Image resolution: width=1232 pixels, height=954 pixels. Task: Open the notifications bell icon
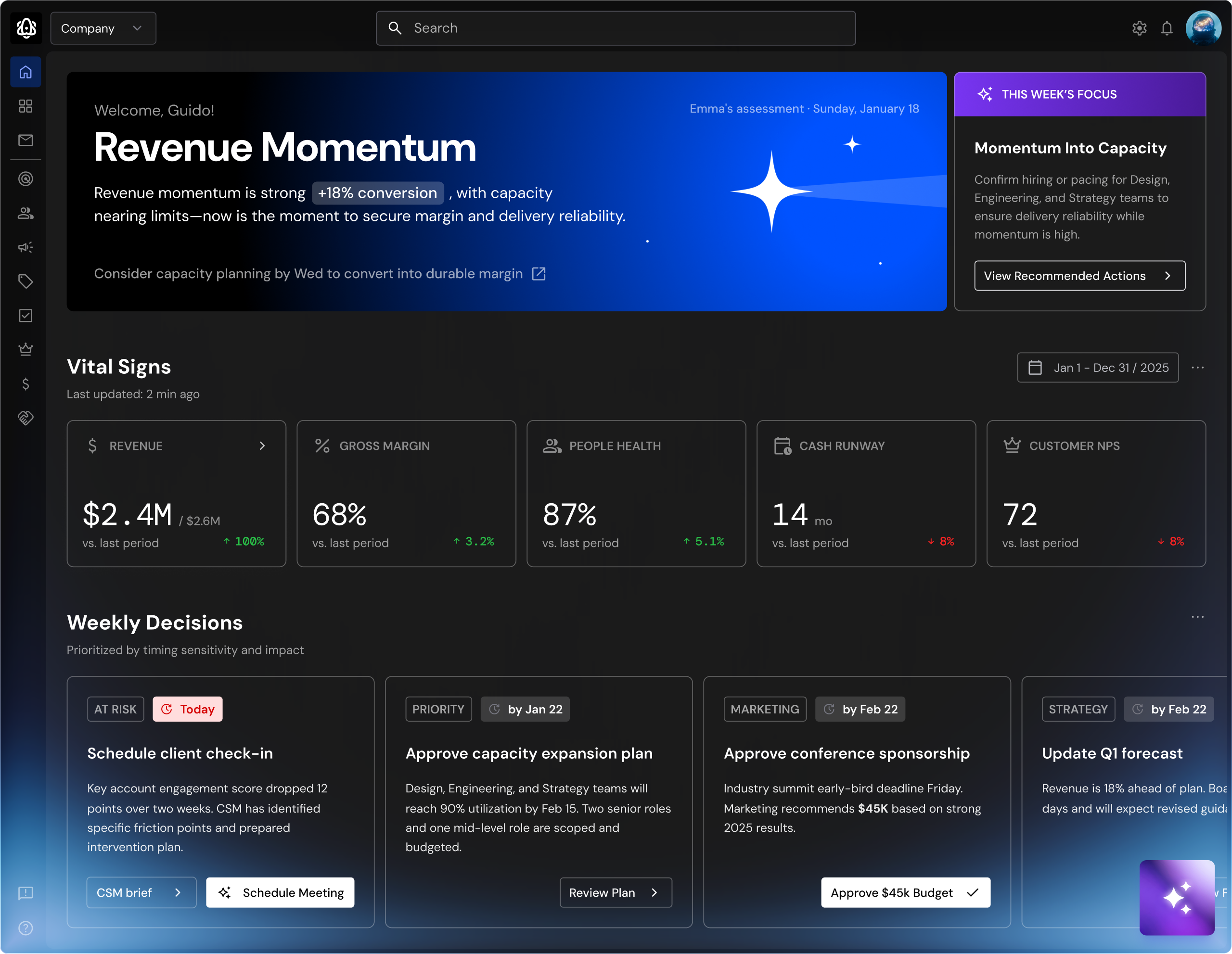click(x=1167, y=28)
